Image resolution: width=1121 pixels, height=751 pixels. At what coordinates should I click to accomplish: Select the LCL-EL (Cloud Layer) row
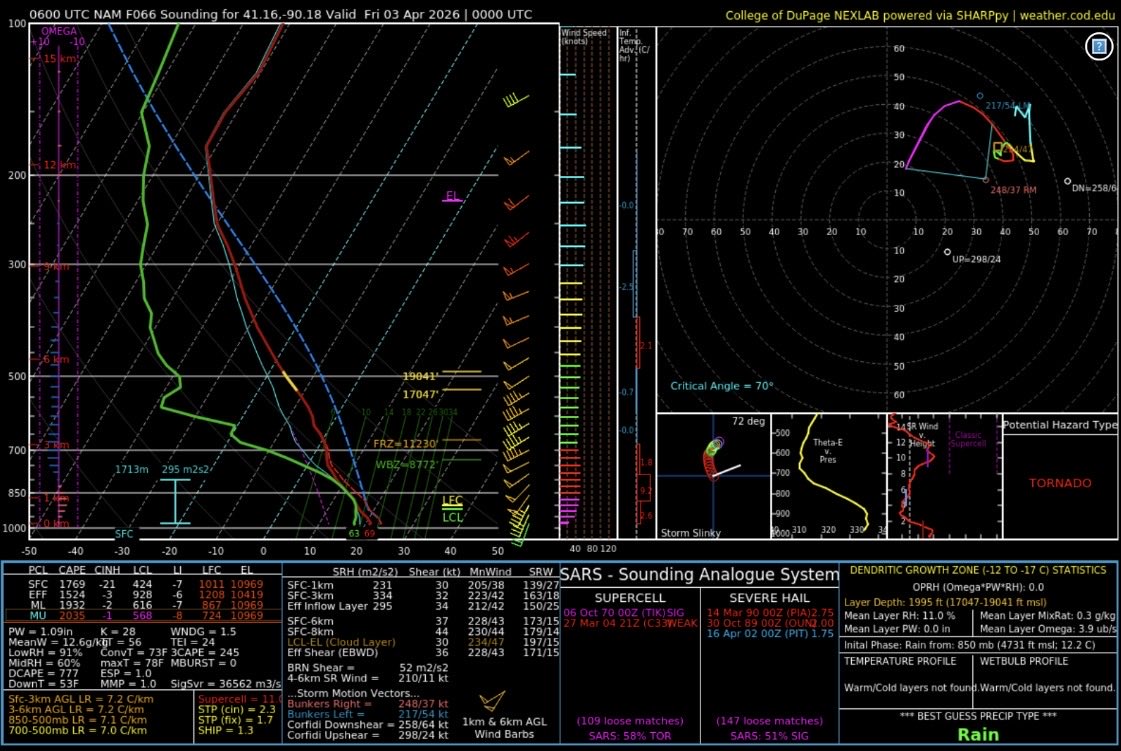coord(423,642)
